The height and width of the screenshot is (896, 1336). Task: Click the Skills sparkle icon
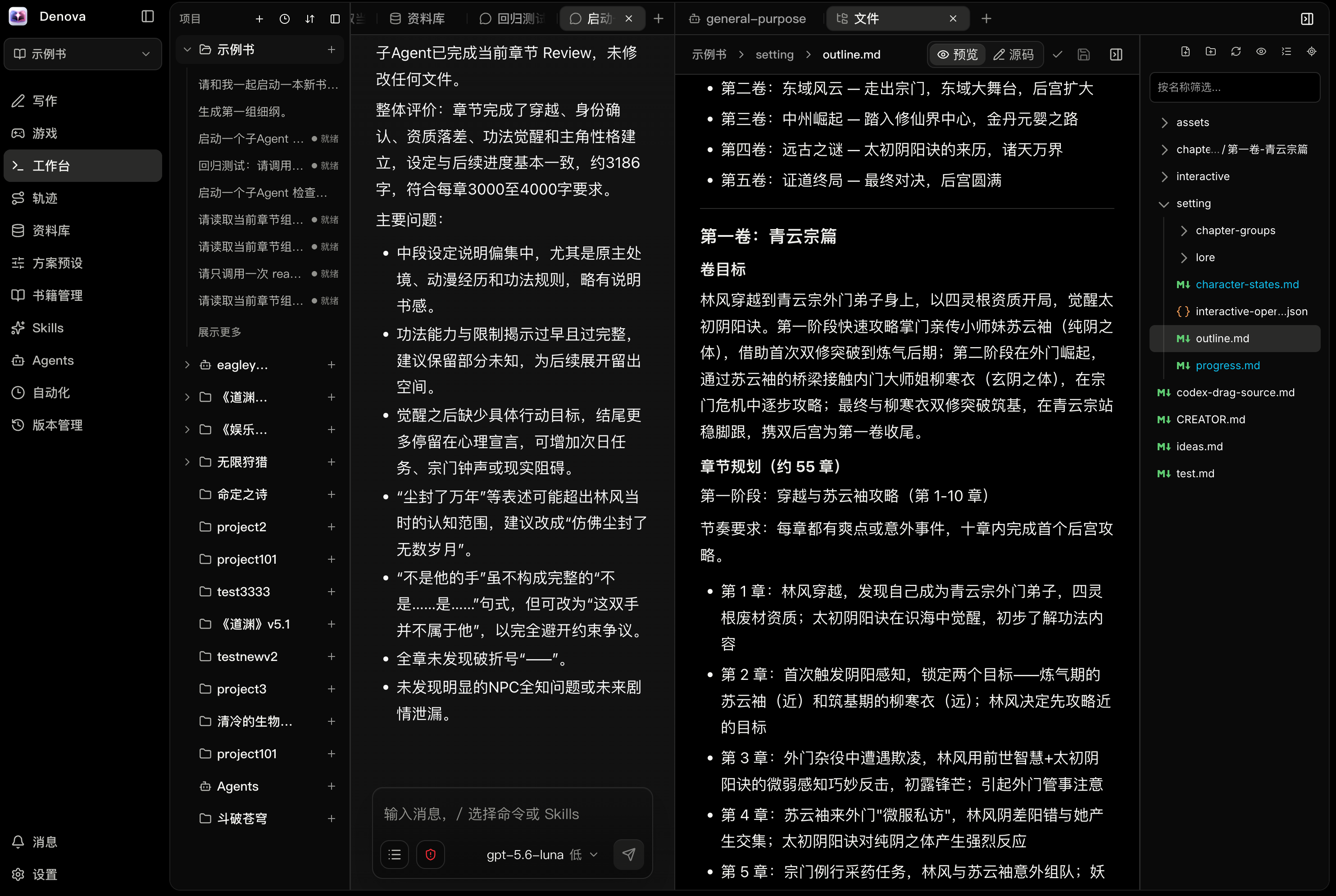coord(18,327)
